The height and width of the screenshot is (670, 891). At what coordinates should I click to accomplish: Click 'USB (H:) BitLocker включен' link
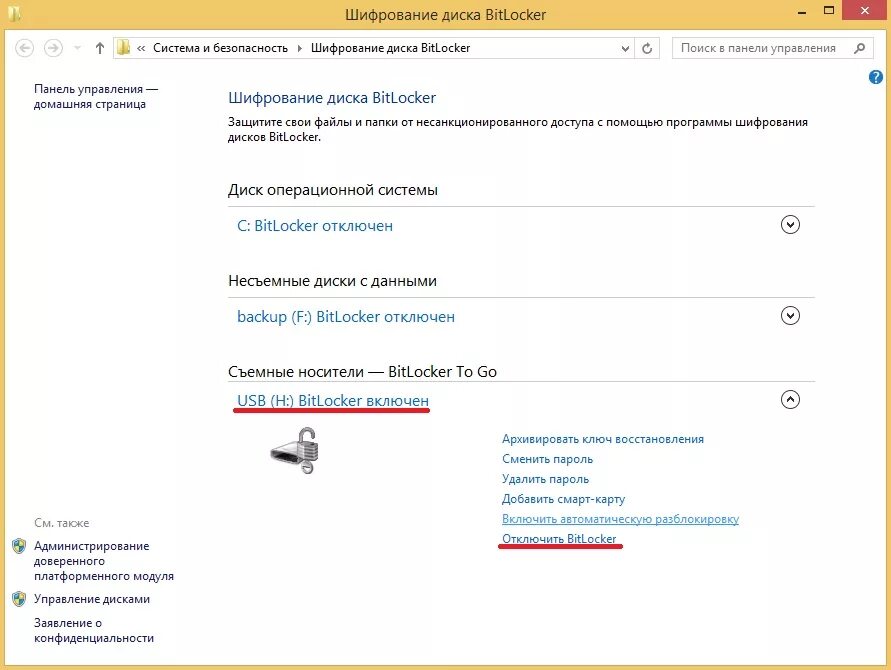333,401
